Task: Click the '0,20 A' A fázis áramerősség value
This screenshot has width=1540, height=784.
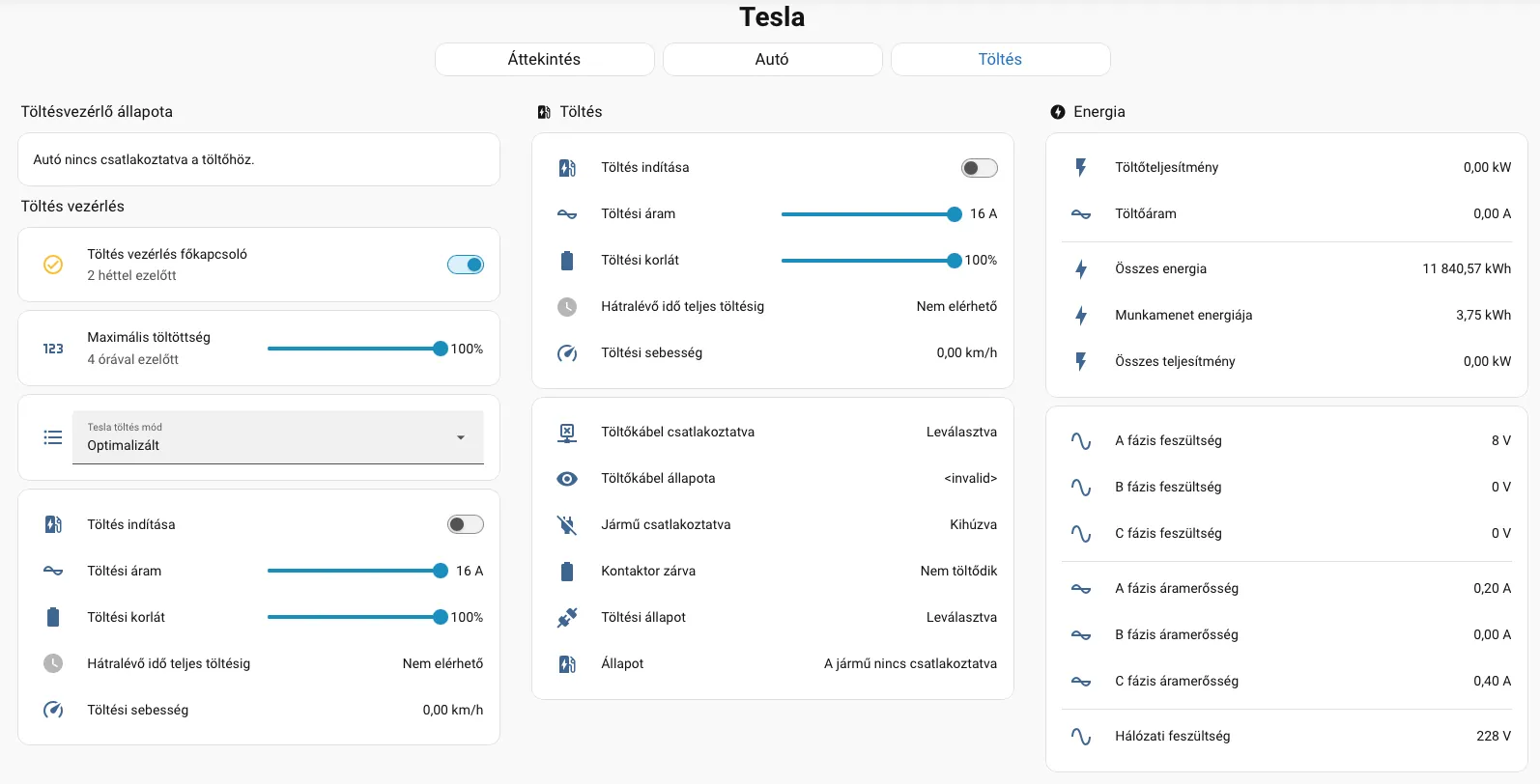Action: (x=1493, y=589)
